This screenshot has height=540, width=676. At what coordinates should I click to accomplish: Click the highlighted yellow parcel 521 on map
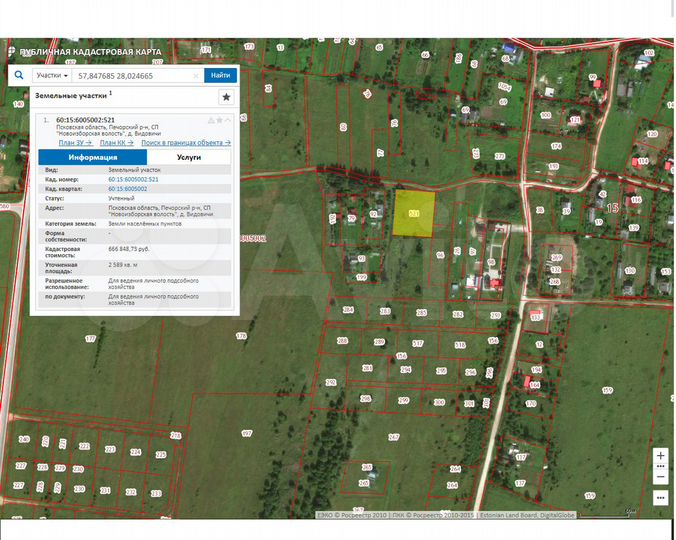[412, 213]
